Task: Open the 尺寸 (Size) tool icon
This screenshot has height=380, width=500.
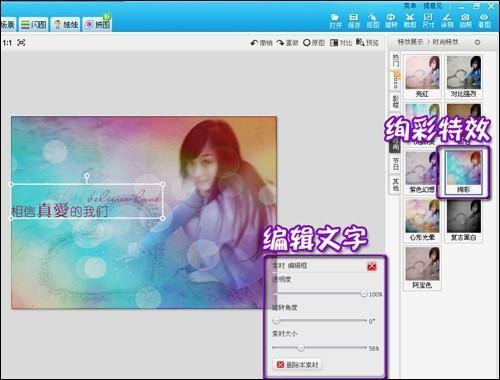Action: [x=428, y=21]
